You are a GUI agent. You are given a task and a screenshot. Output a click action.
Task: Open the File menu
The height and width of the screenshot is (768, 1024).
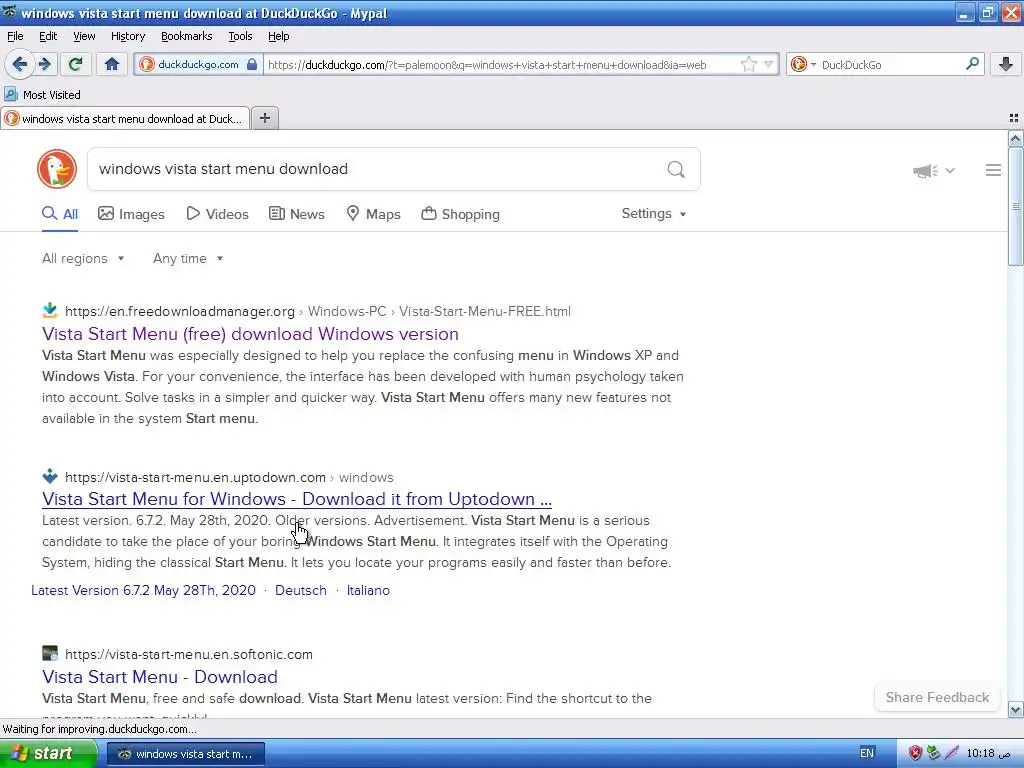[15, 36]
